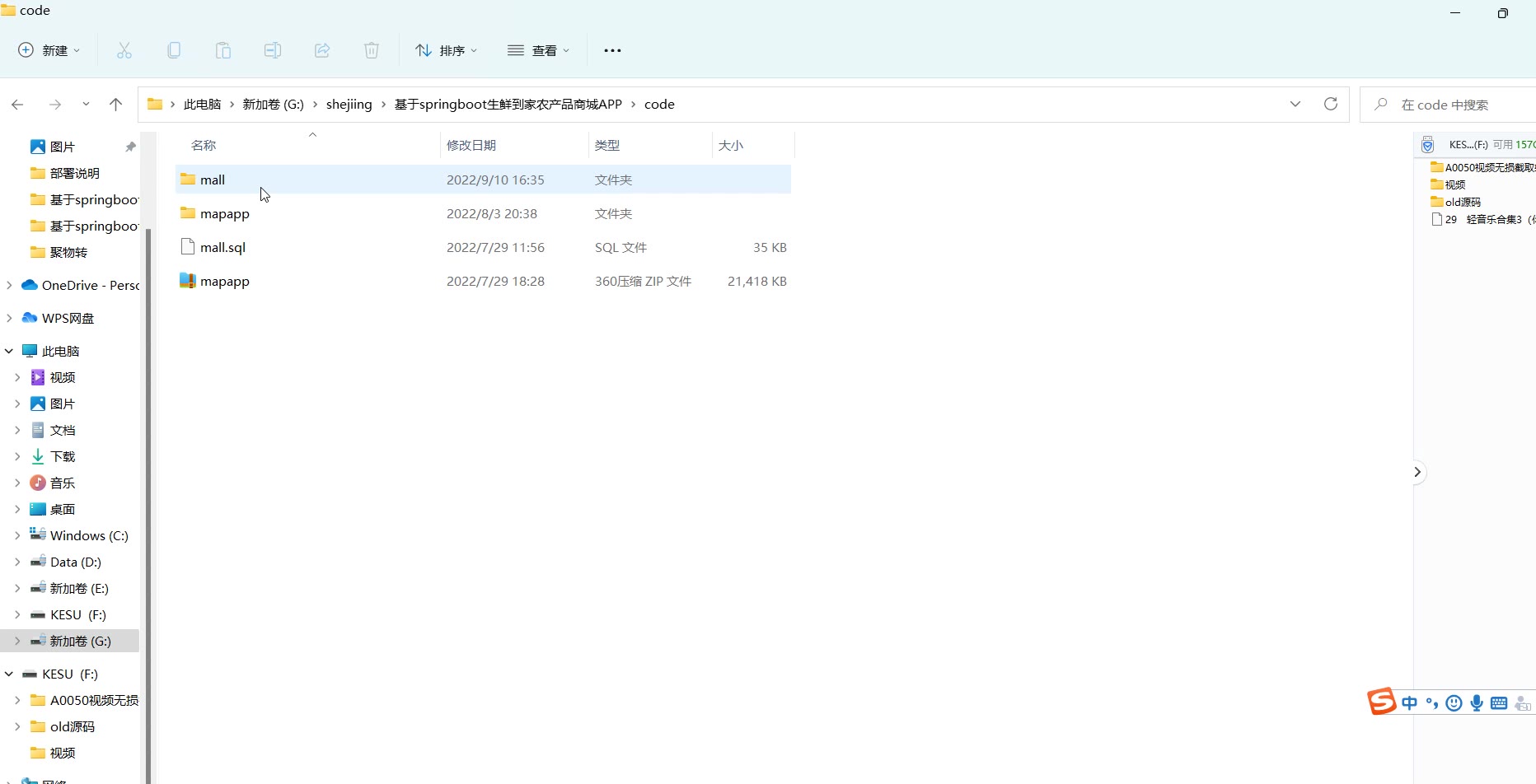Expand the old源码 folder node

click(x=17, y=726)
